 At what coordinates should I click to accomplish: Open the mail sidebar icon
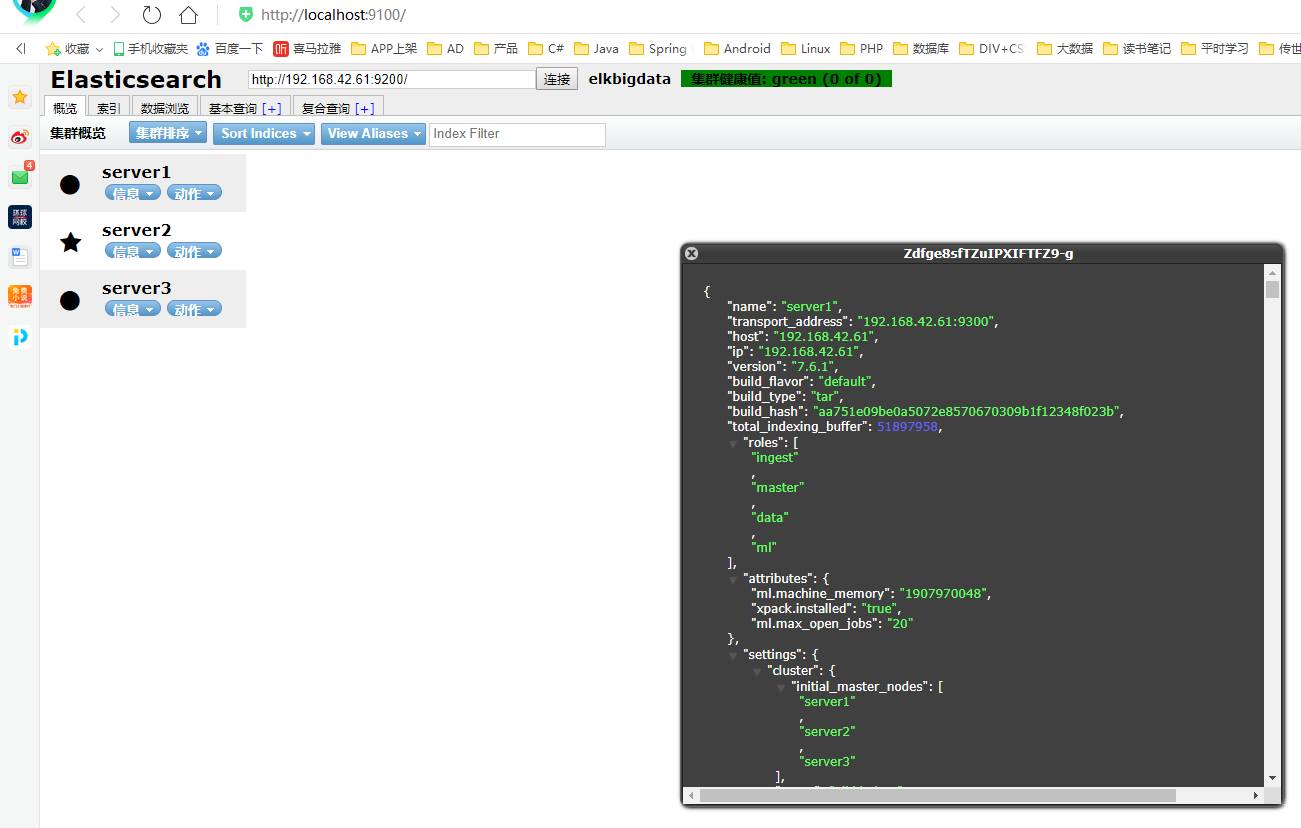[20, 177]
